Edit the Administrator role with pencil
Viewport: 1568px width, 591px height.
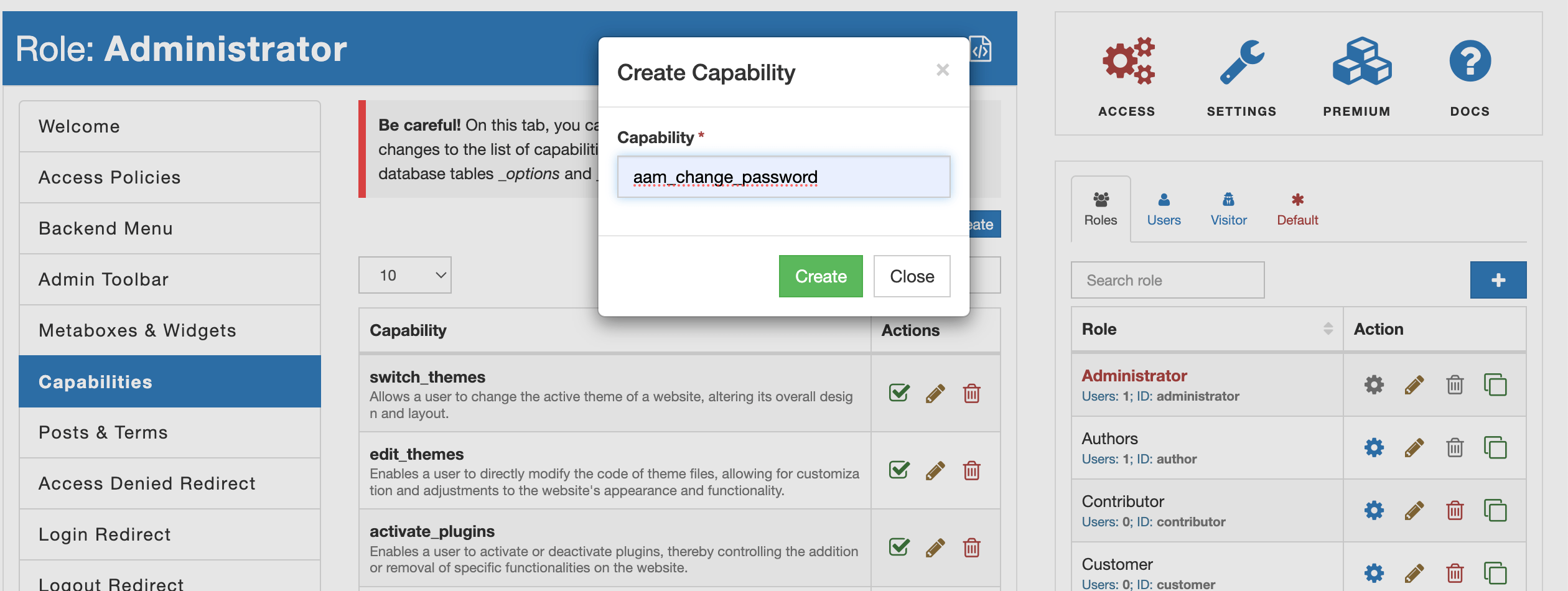click(1414, 384)
